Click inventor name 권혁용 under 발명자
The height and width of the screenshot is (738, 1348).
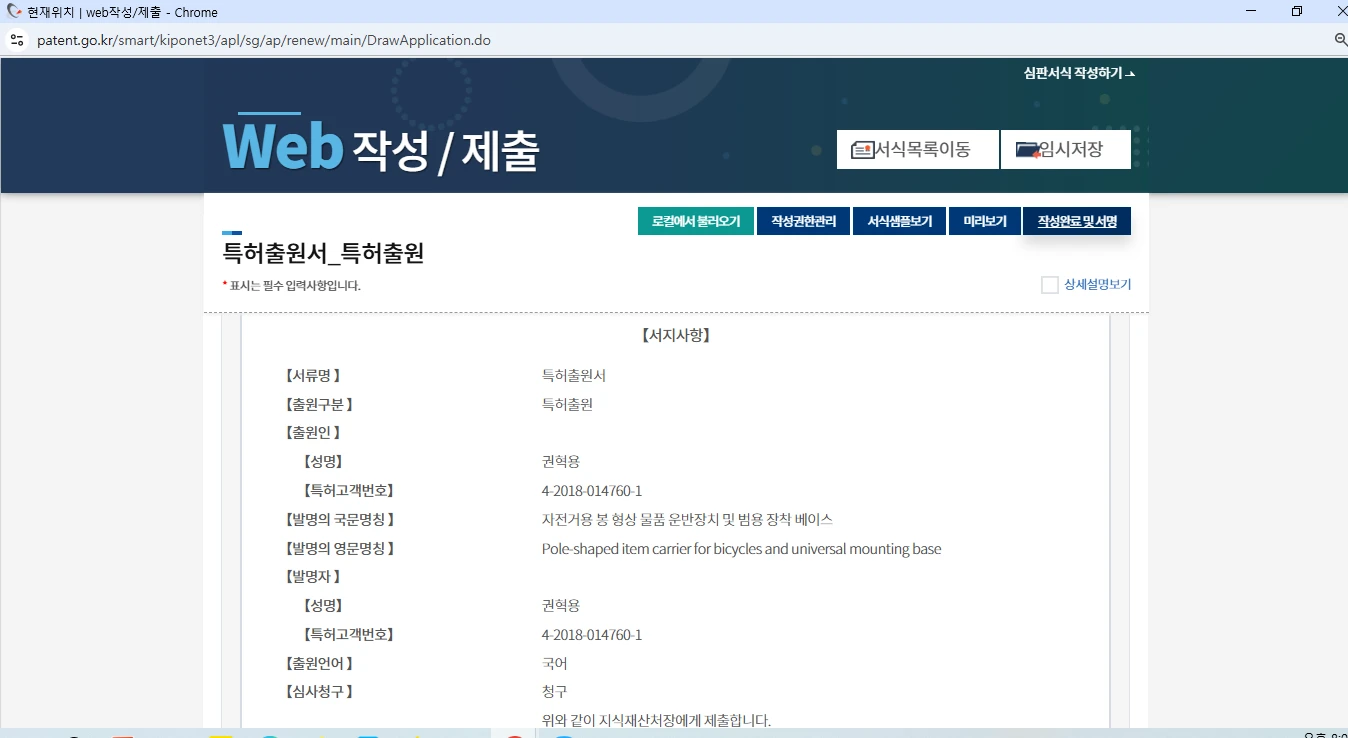(x=561, y=606)
